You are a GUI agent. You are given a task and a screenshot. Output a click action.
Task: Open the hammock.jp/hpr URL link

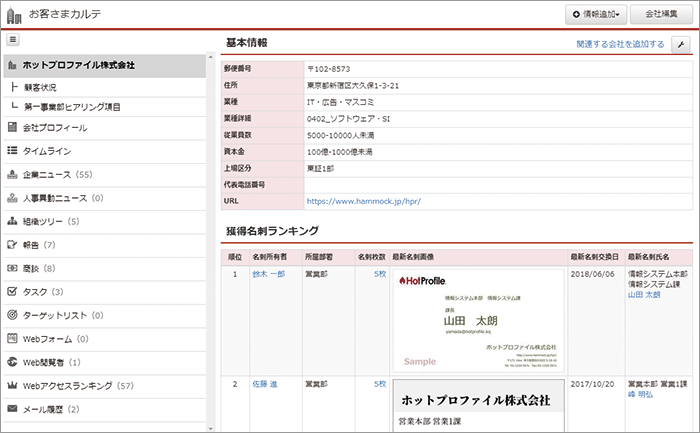click(x=363, y=201)
